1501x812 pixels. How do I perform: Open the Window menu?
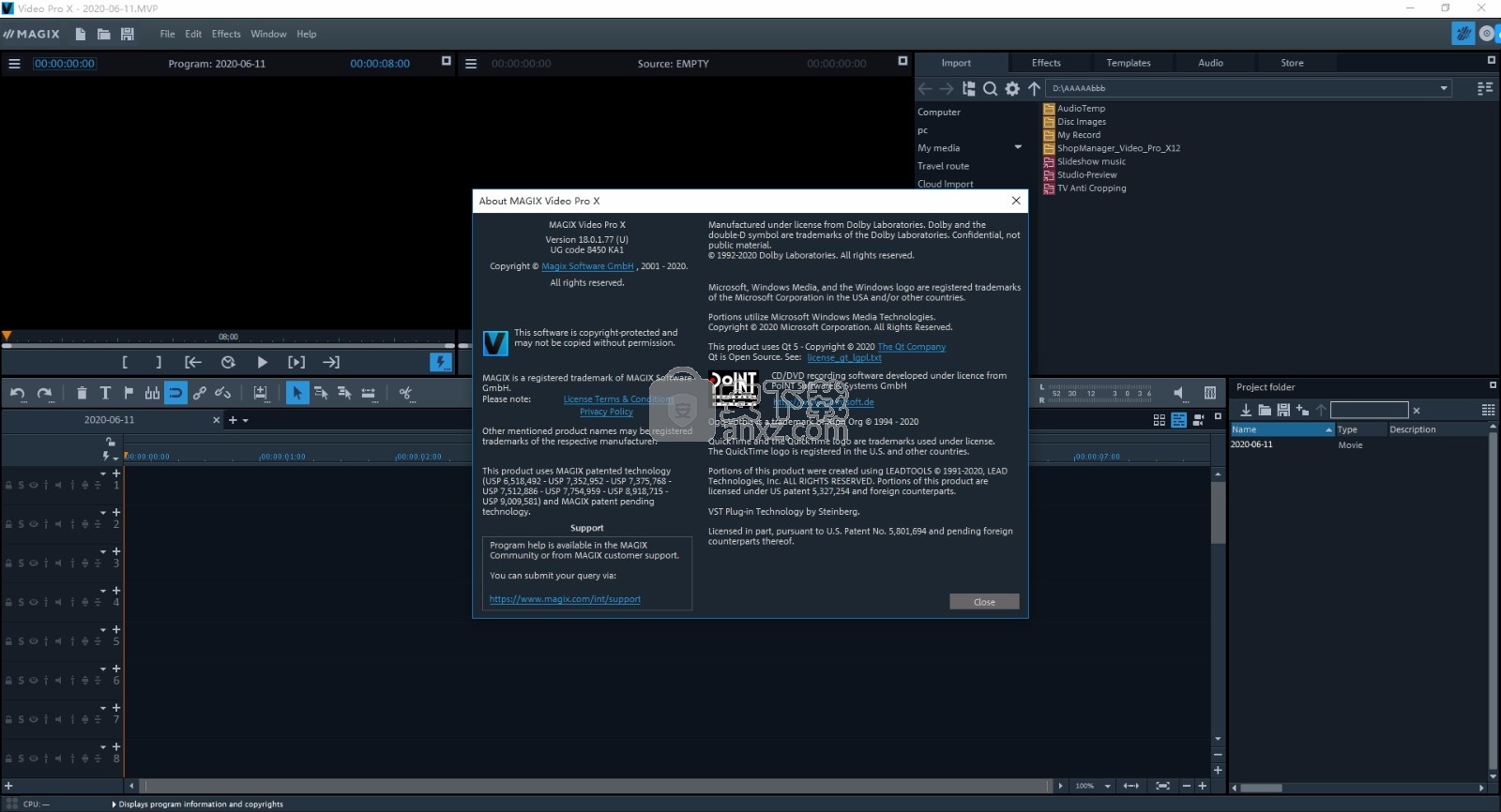268,34
